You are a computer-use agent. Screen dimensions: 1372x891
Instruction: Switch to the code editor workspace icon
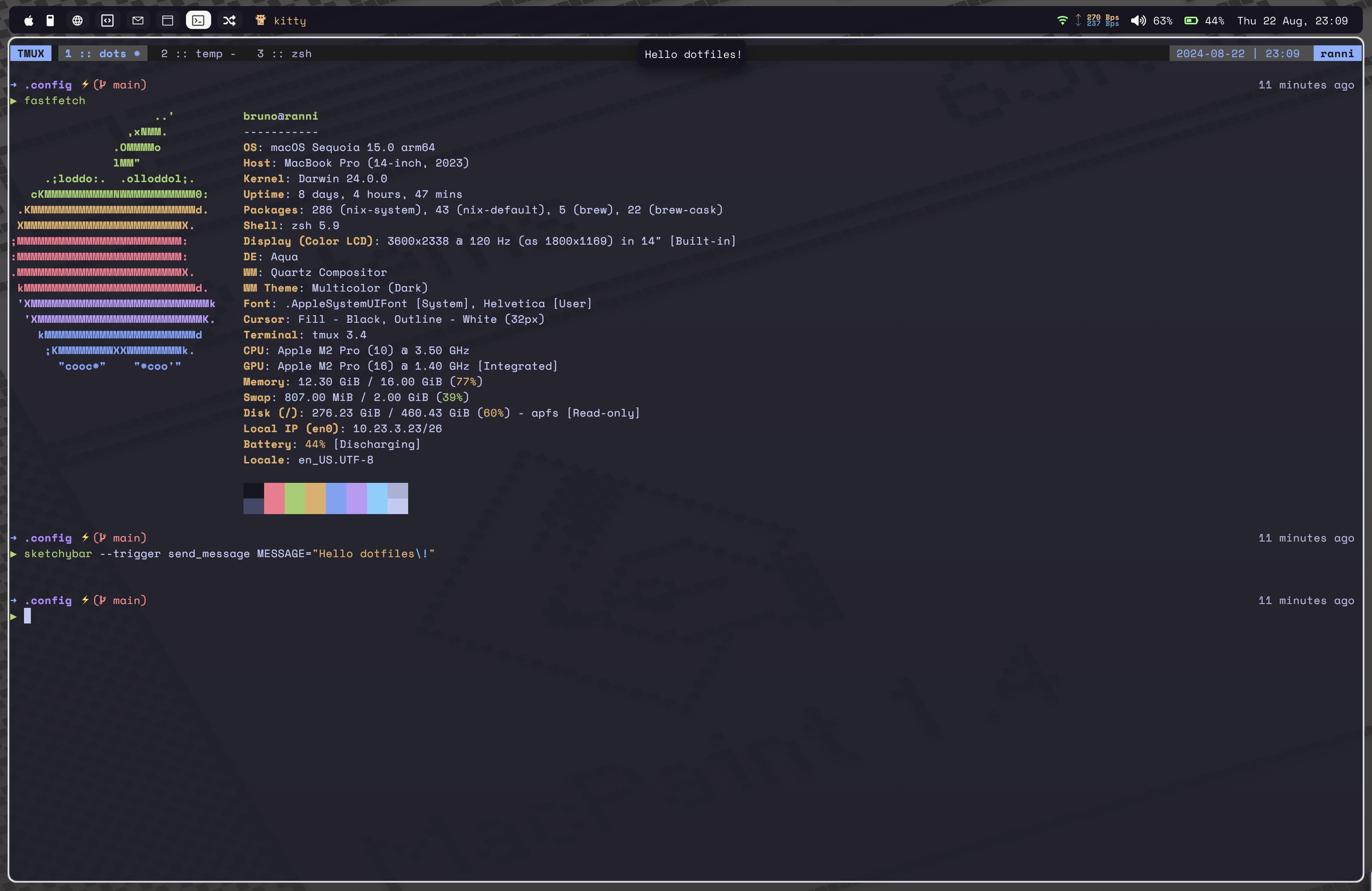point(108,21)
